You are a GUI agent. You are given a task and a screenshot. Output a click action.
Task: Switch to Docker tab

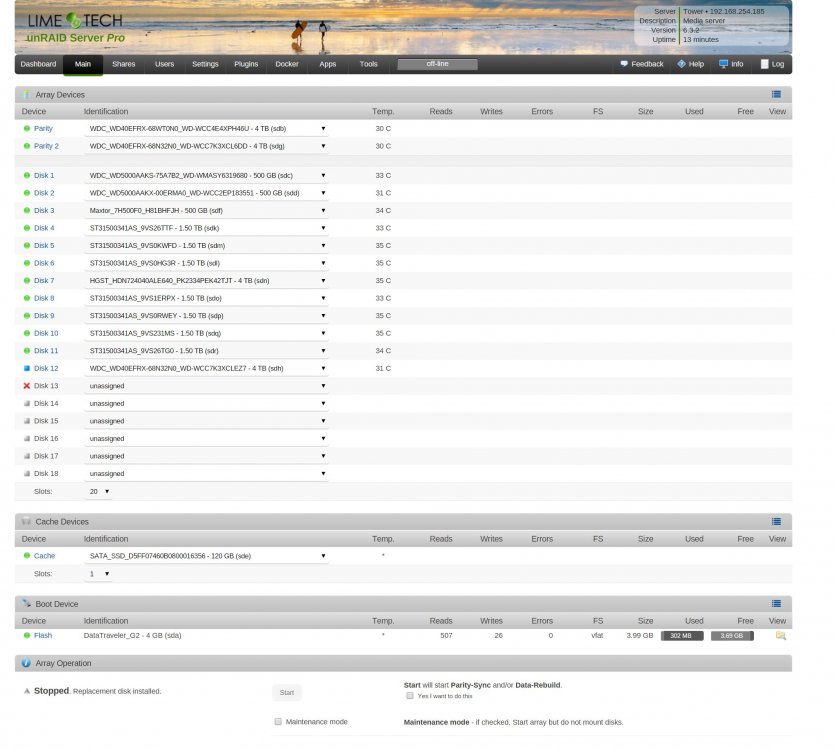[287, 64]
